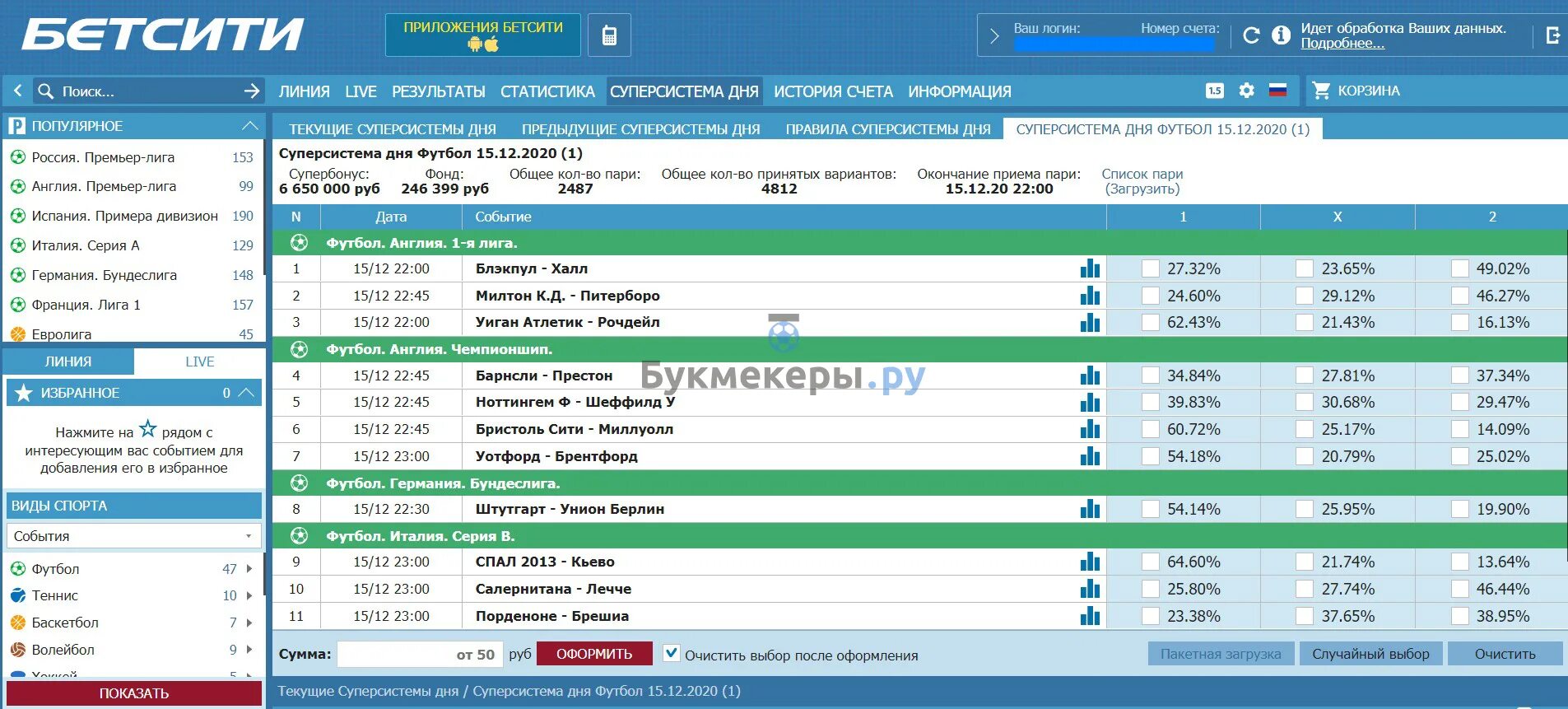The width and height of the screenshot is (1568, 709).
Task: Open Россия. Премьер-лига in popular list
Action: pyautogui.click(x=103, y=157)
